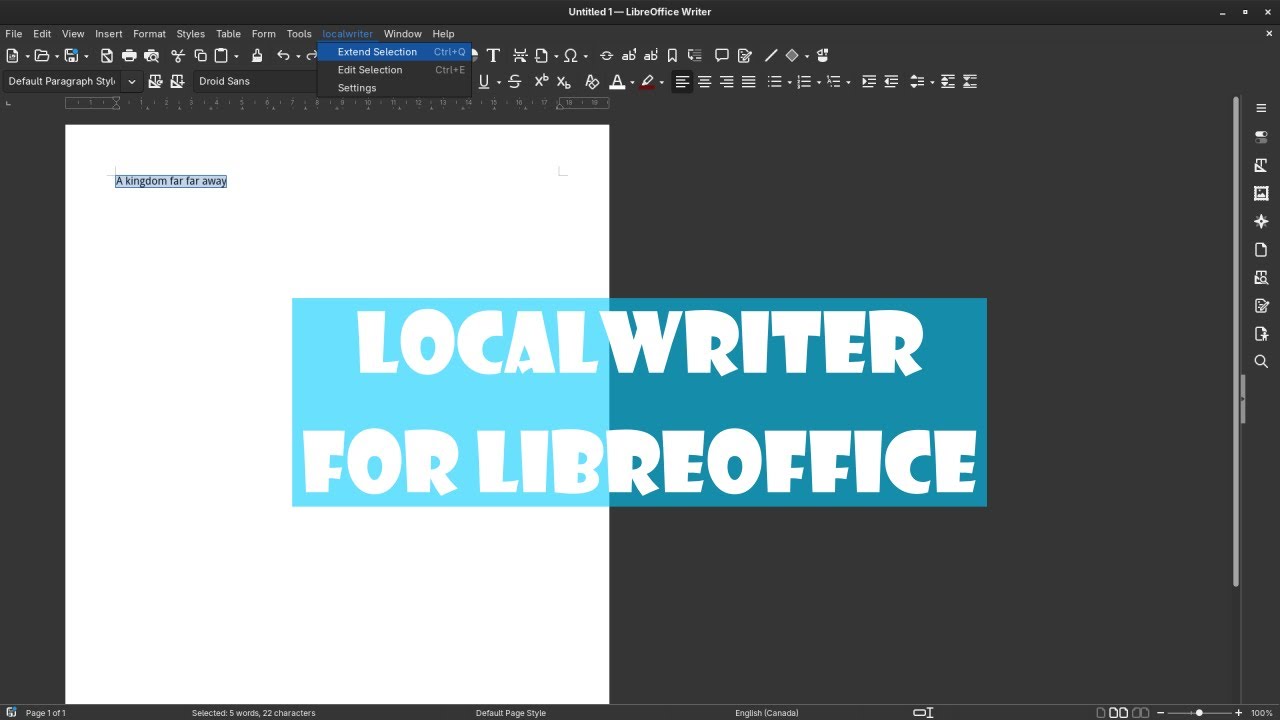1280x720 pixels.
Task: Decrease paragraph spacing icon
Action: (969, 82)
